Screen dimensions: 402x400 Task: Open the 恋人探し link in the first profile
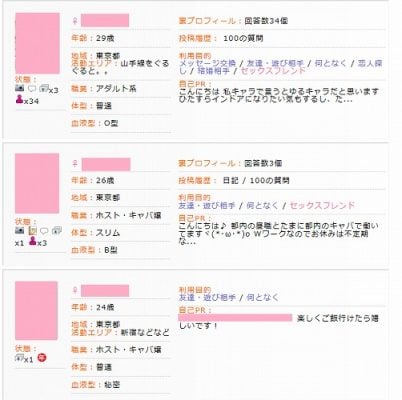[x=281, y=67]
